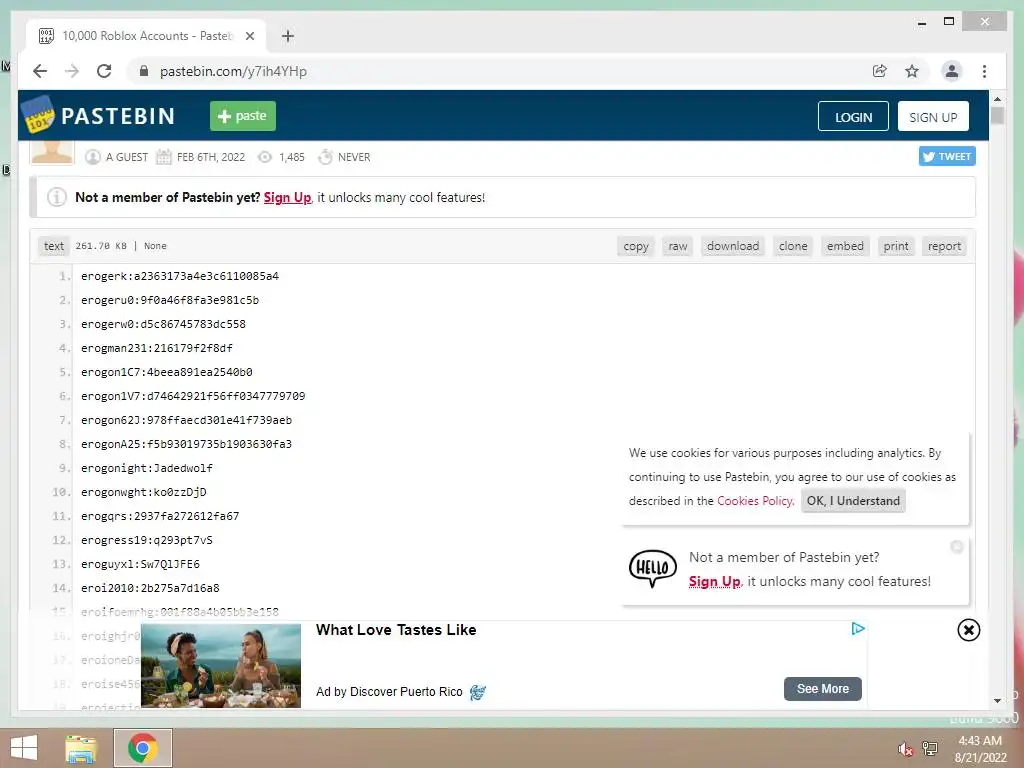Click the user icon beside A GUEST
Image resolution: width=1024 pixels, height=768 pixels.
click(x=93, y=157)
